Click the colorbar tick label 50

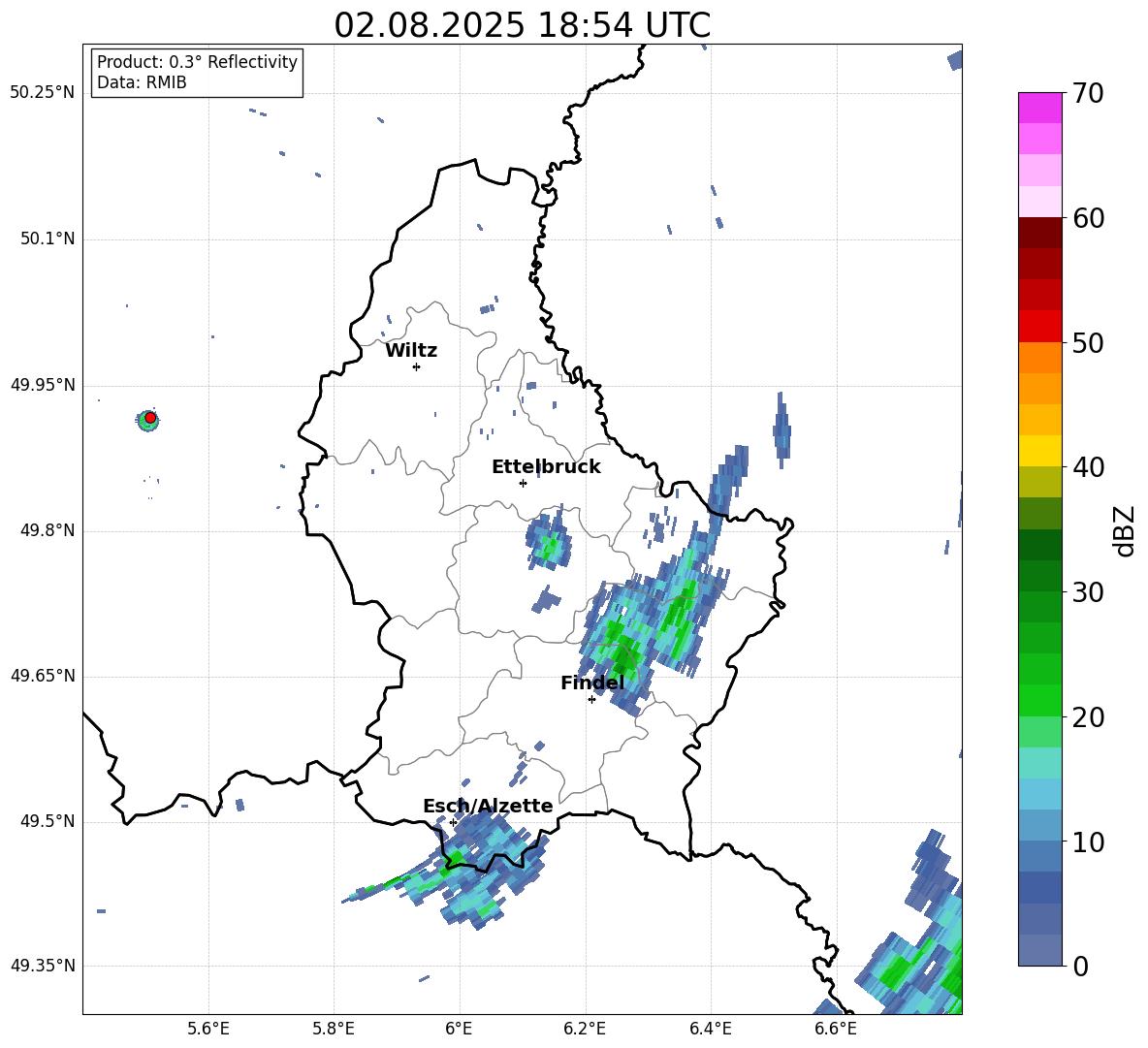point(1087,342)
